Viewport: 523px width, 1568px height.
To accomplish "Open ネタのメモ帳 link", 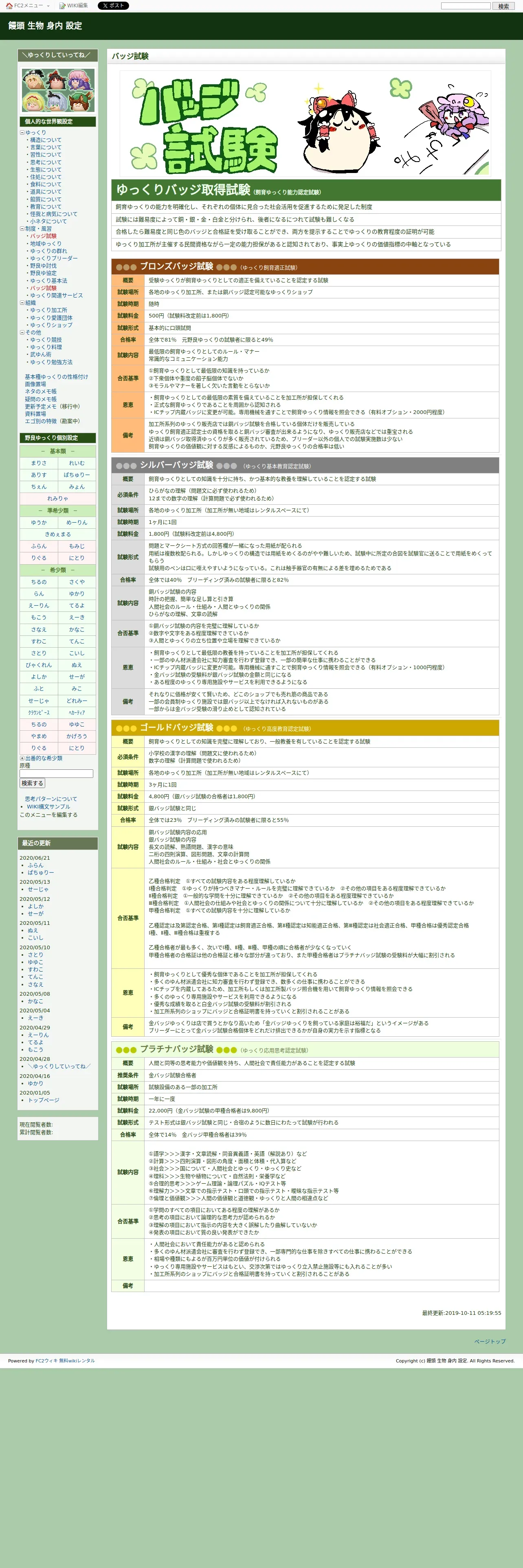I will pyautogui.click(x=41, y=392).
